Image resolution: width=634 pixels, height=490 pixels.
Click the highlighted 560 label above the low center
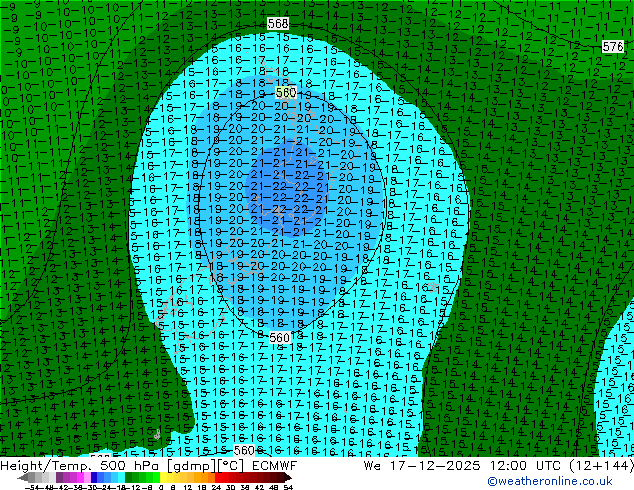point(286,93)
